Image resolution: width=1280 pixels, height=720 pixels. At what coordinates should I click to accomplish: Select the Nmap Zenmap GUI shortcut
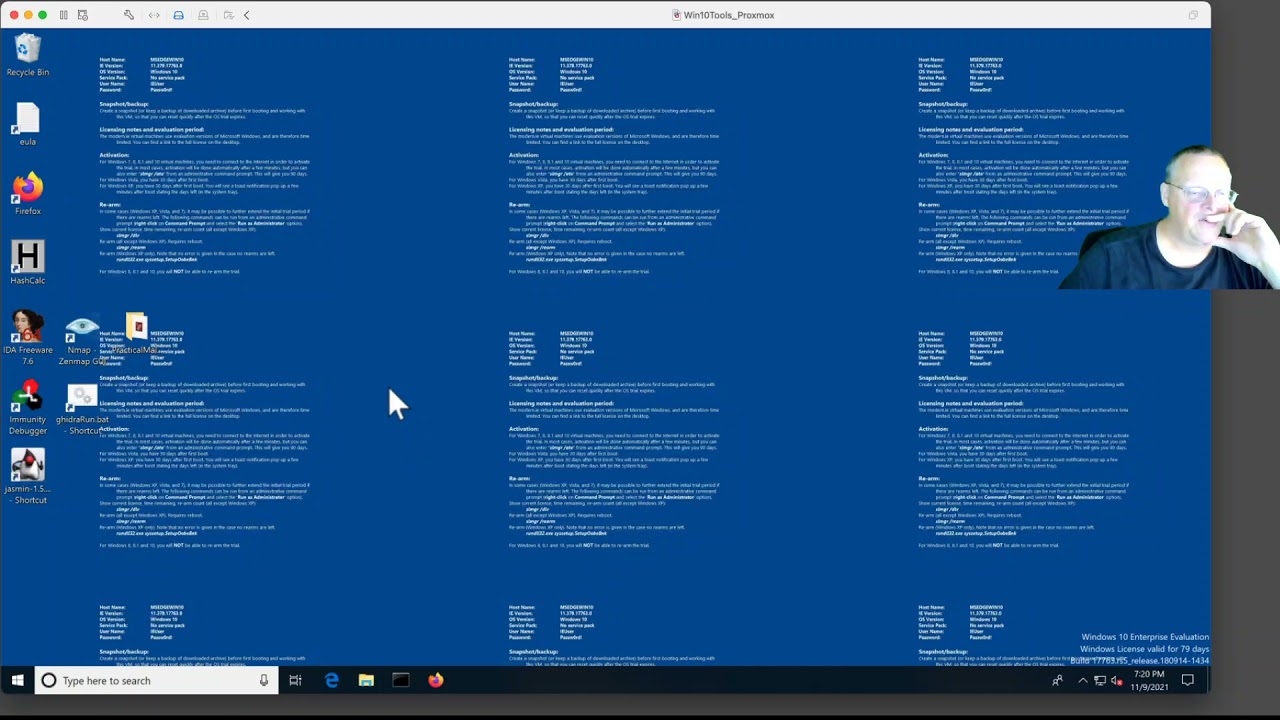click(x=82, y=340)
